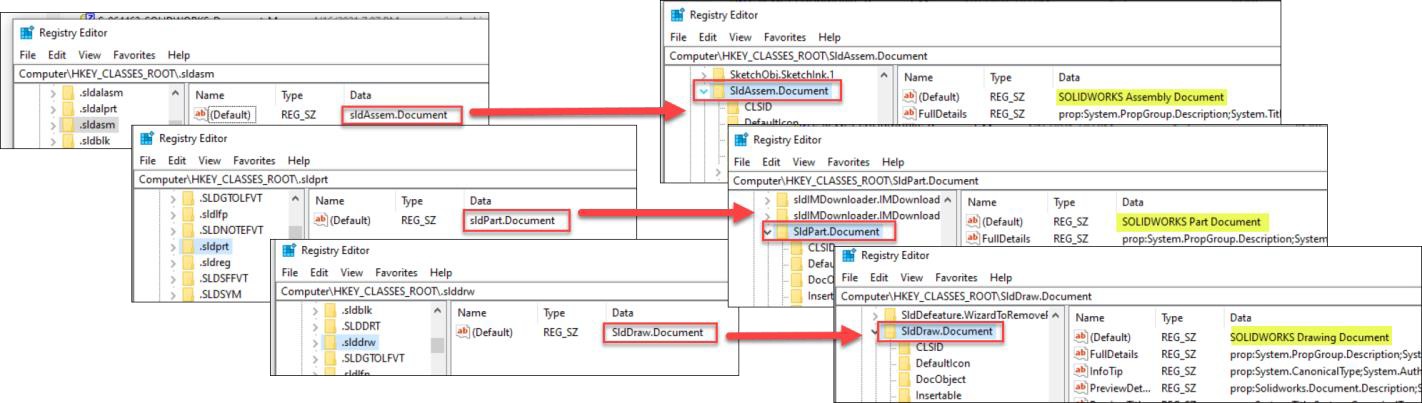Select the .sldprt key in tree
The height and width of the screenshot is (403, 1422).
(215, 243)
